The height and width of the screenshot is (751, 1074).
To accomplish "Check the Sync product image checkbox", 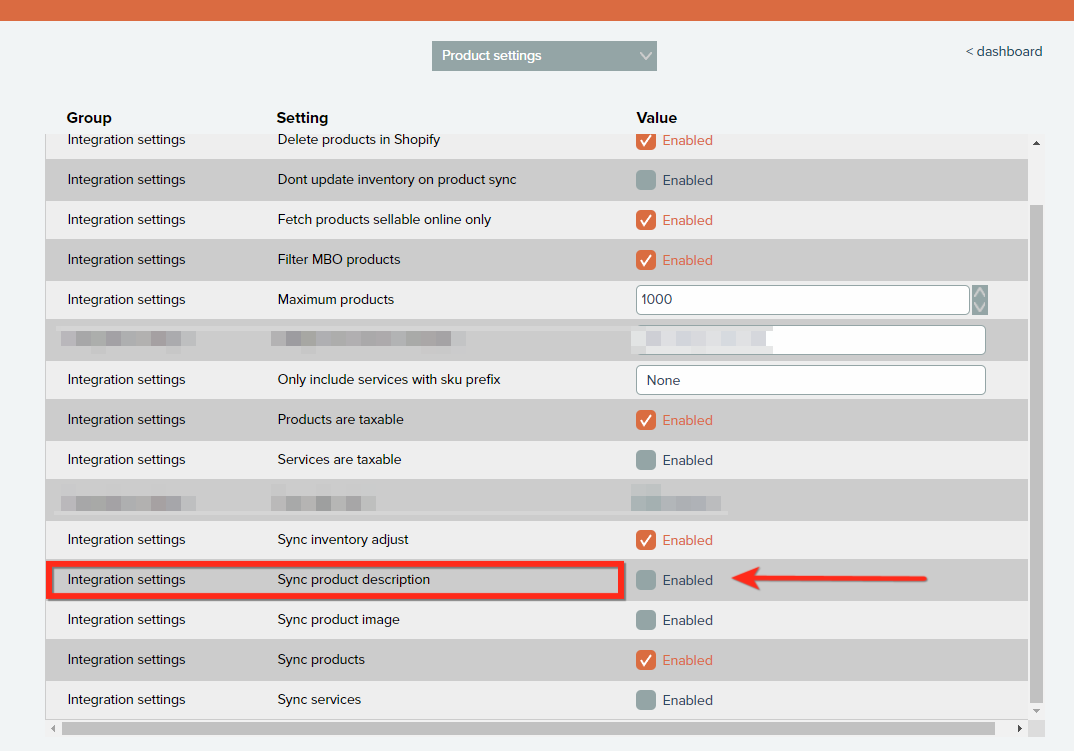I will (x=646, y=620).
